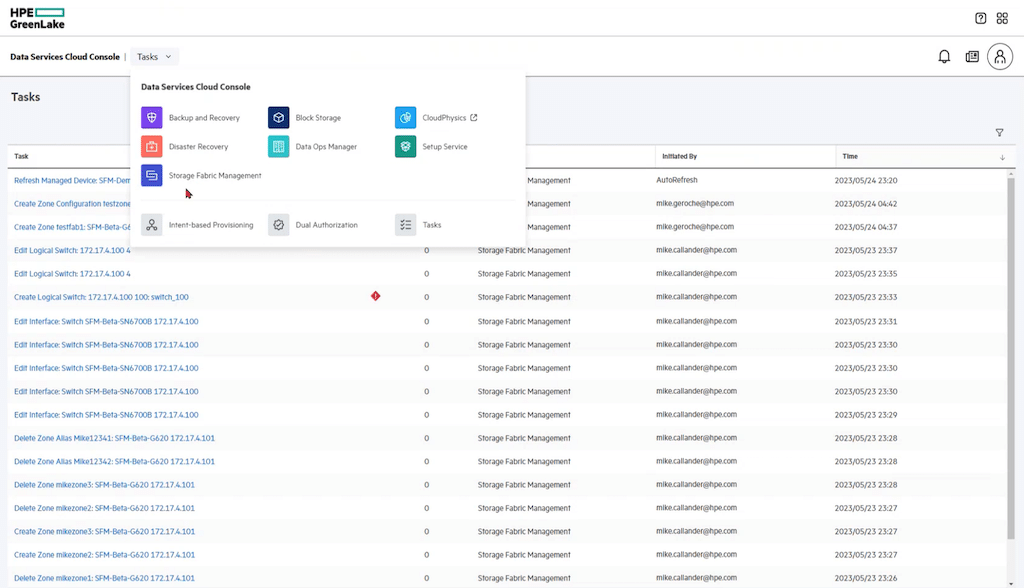Open Delete Zone mikezone1 task link
Viewport: 1024px width, 588px height.
coord(104,578)
